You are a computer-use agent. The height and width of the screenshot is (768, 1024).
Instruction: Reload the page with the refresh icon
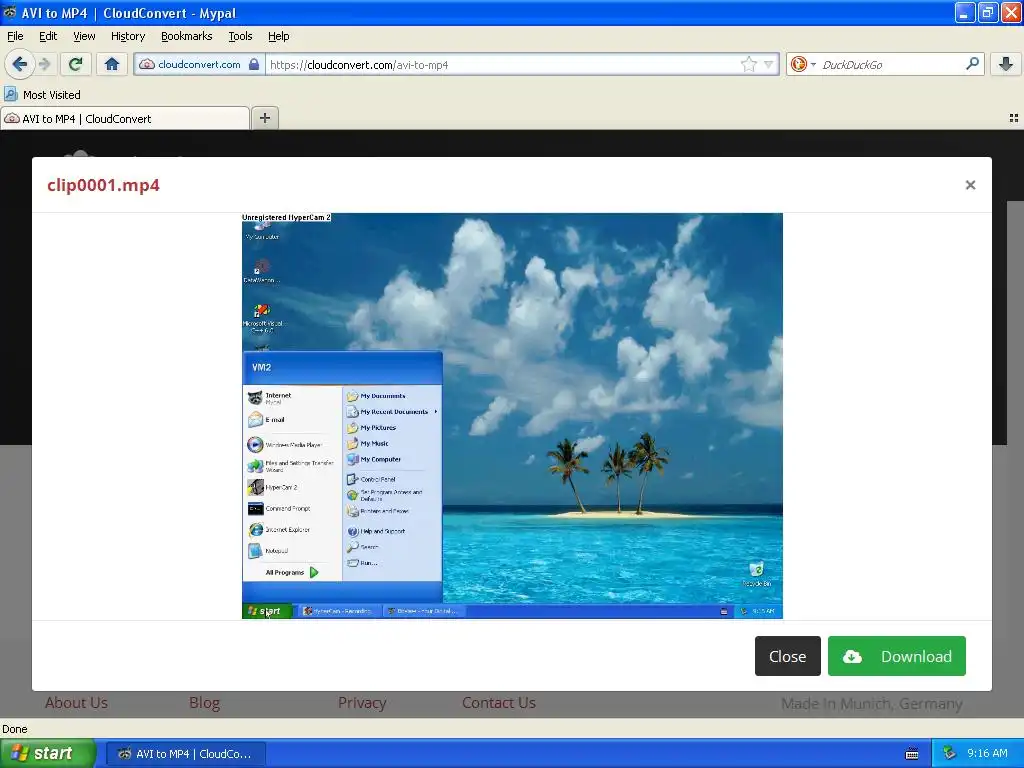click(75, 64)
